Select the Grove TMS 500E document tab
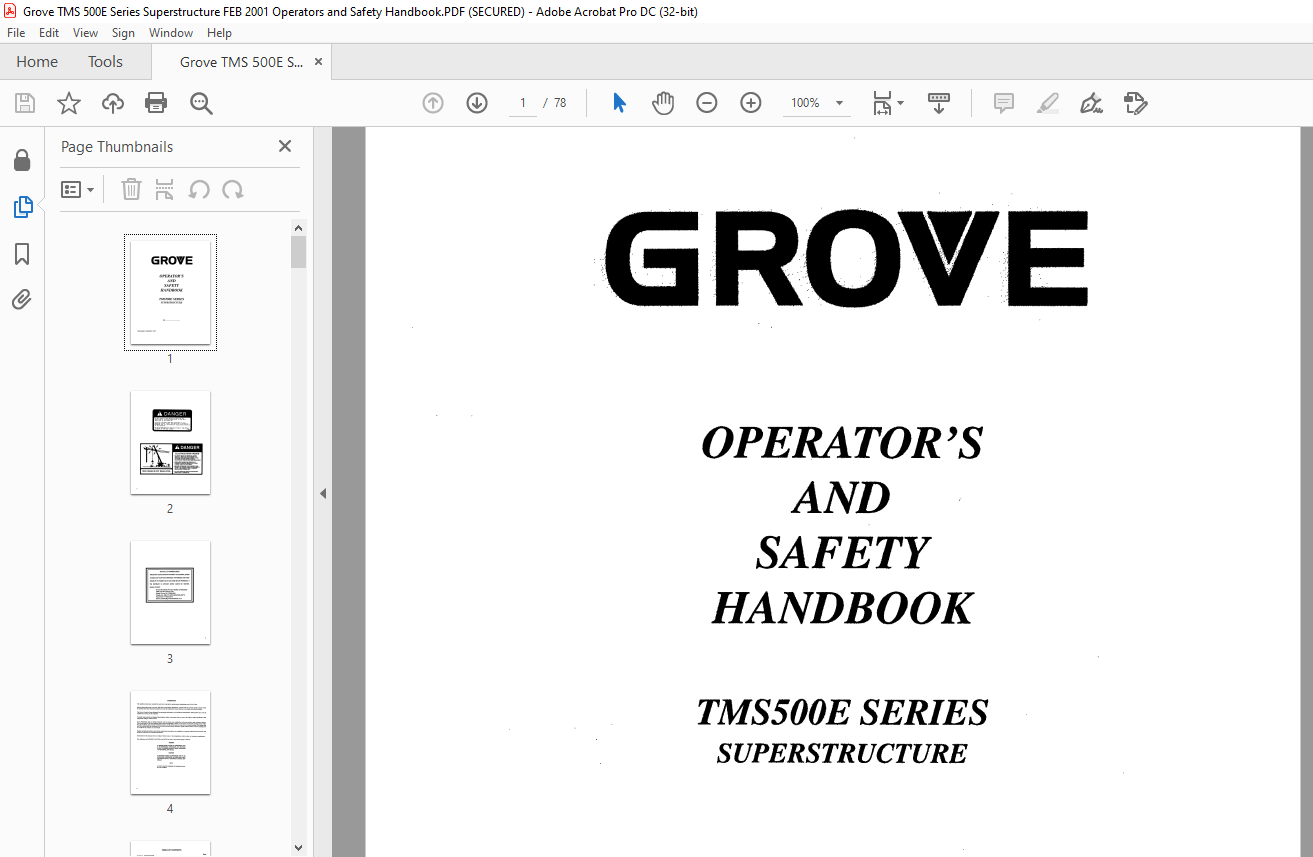 coord(241,62)
